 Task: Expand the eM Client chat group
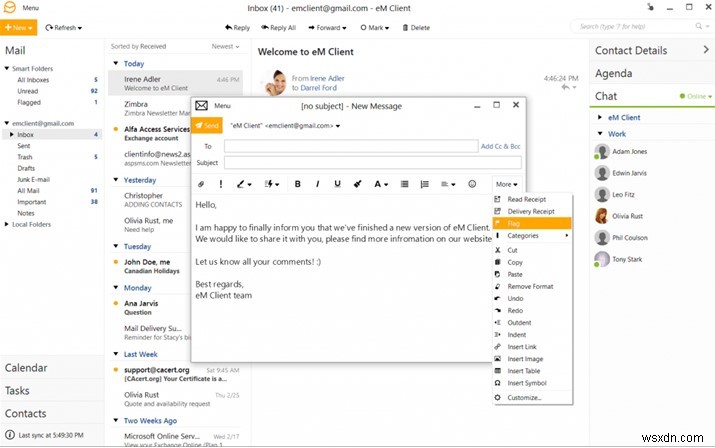pos(600,117)
